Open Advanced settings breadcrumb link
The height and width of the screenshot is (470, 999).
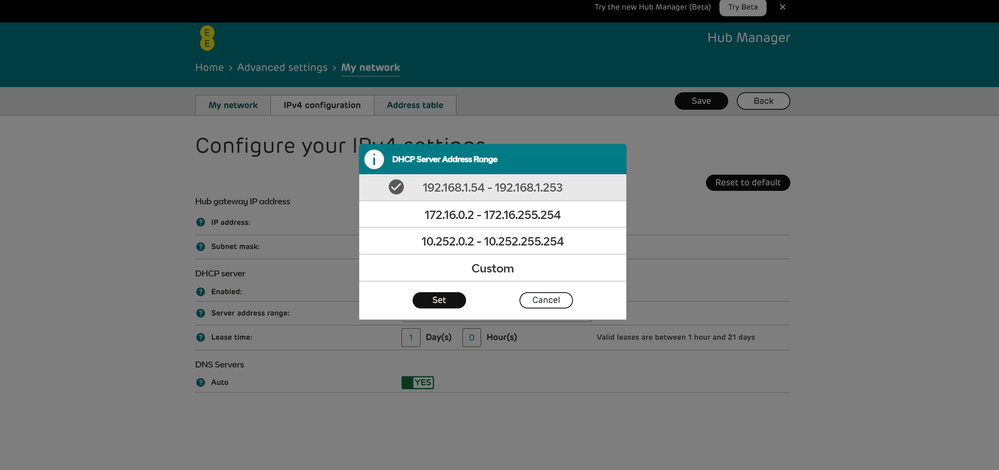tap(282, 68)
